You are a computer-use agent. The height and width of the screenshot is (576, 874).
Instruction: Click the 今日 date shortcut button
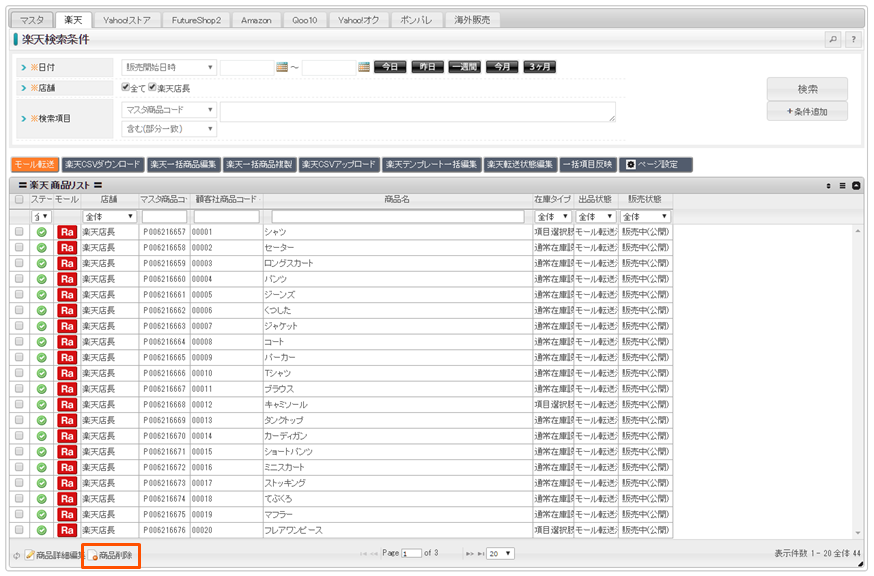coord(390,67)
